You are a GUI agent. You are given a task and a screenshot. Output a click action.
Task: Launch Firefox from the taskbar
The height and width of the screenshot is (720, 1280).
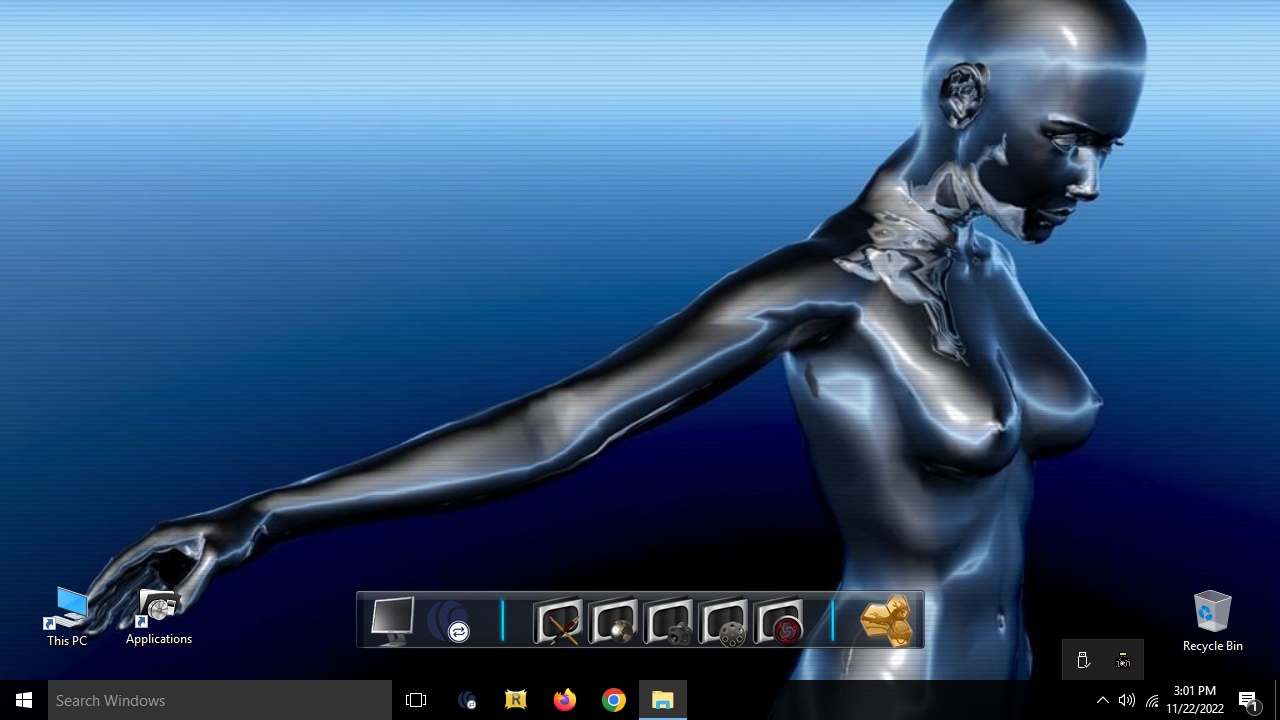565,700
